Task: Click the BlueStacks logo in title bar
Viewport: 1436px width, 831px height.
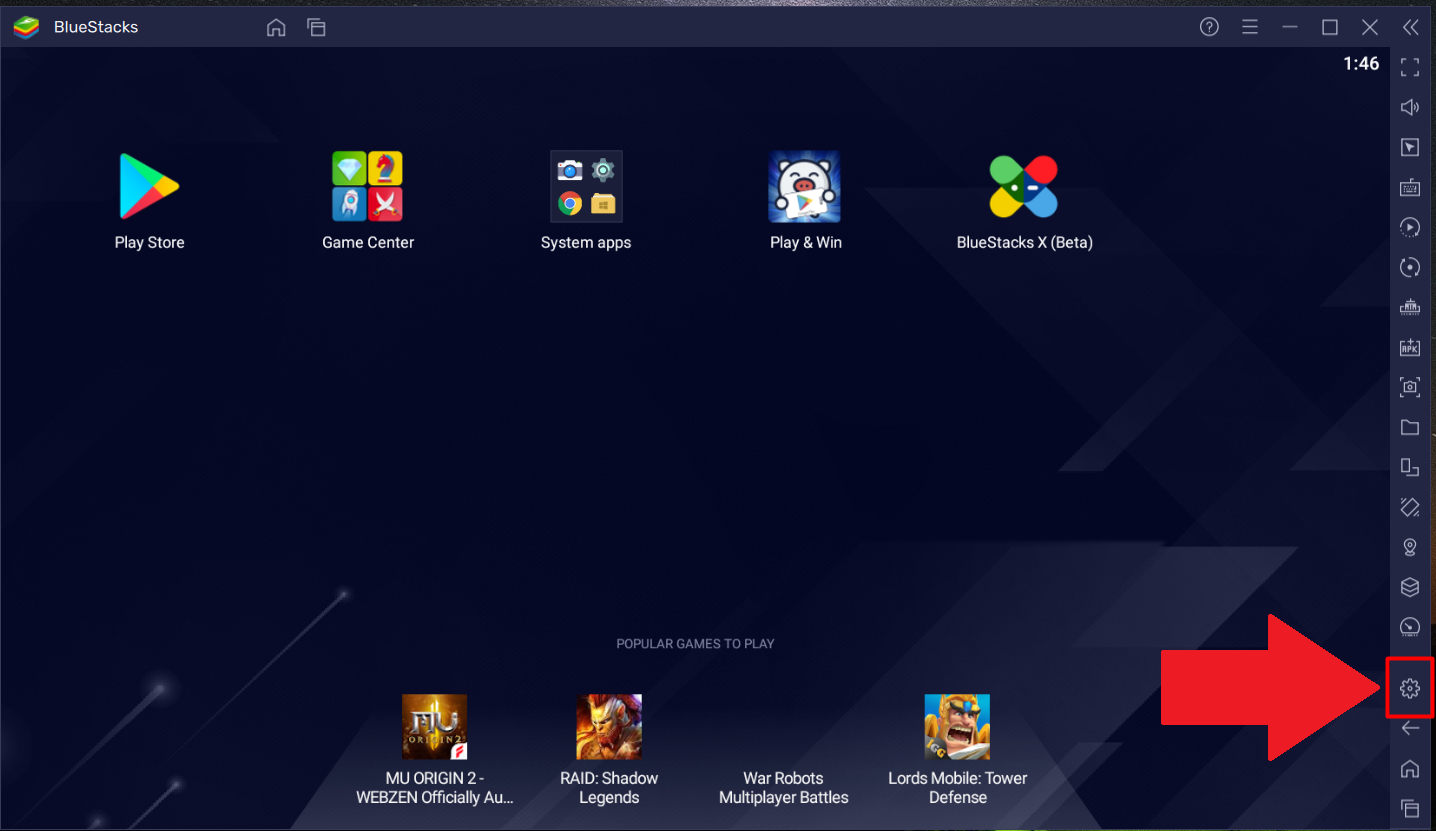Action: pyautogui.click(x=27, y=27)
